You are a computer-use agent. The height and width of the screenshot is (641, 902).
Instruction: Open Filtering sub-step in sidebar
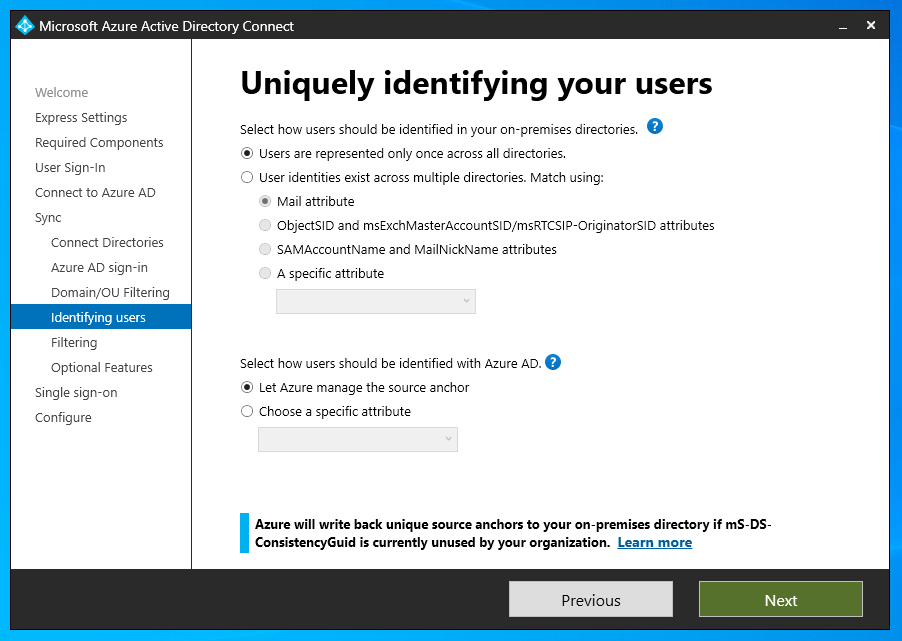74,342
